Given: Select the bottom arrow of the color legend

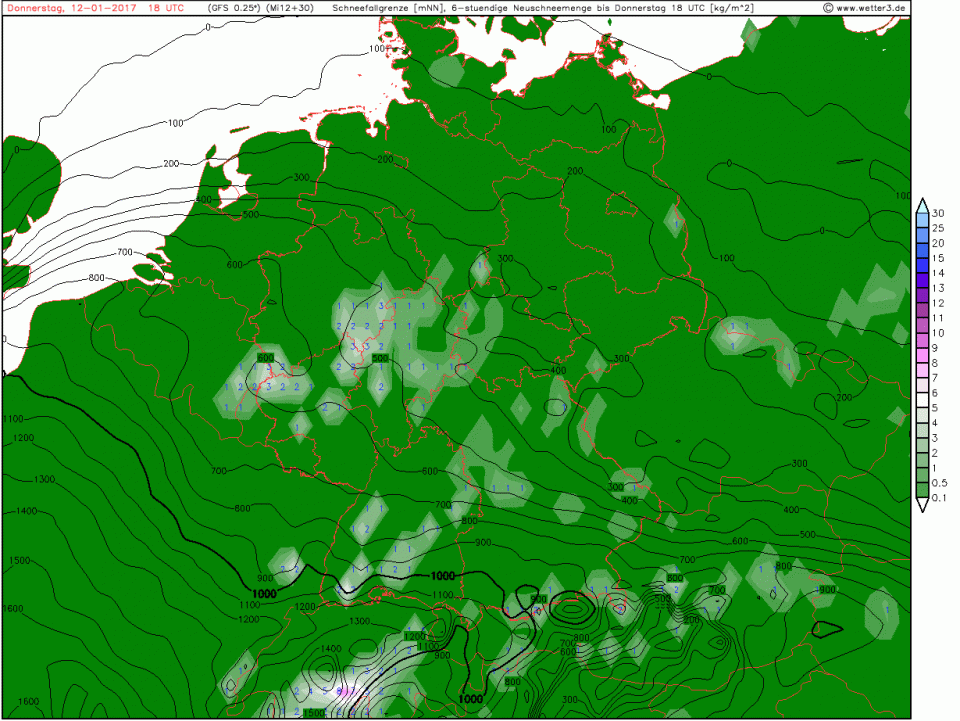Looking at the screenshot, I should pos(923,506).
